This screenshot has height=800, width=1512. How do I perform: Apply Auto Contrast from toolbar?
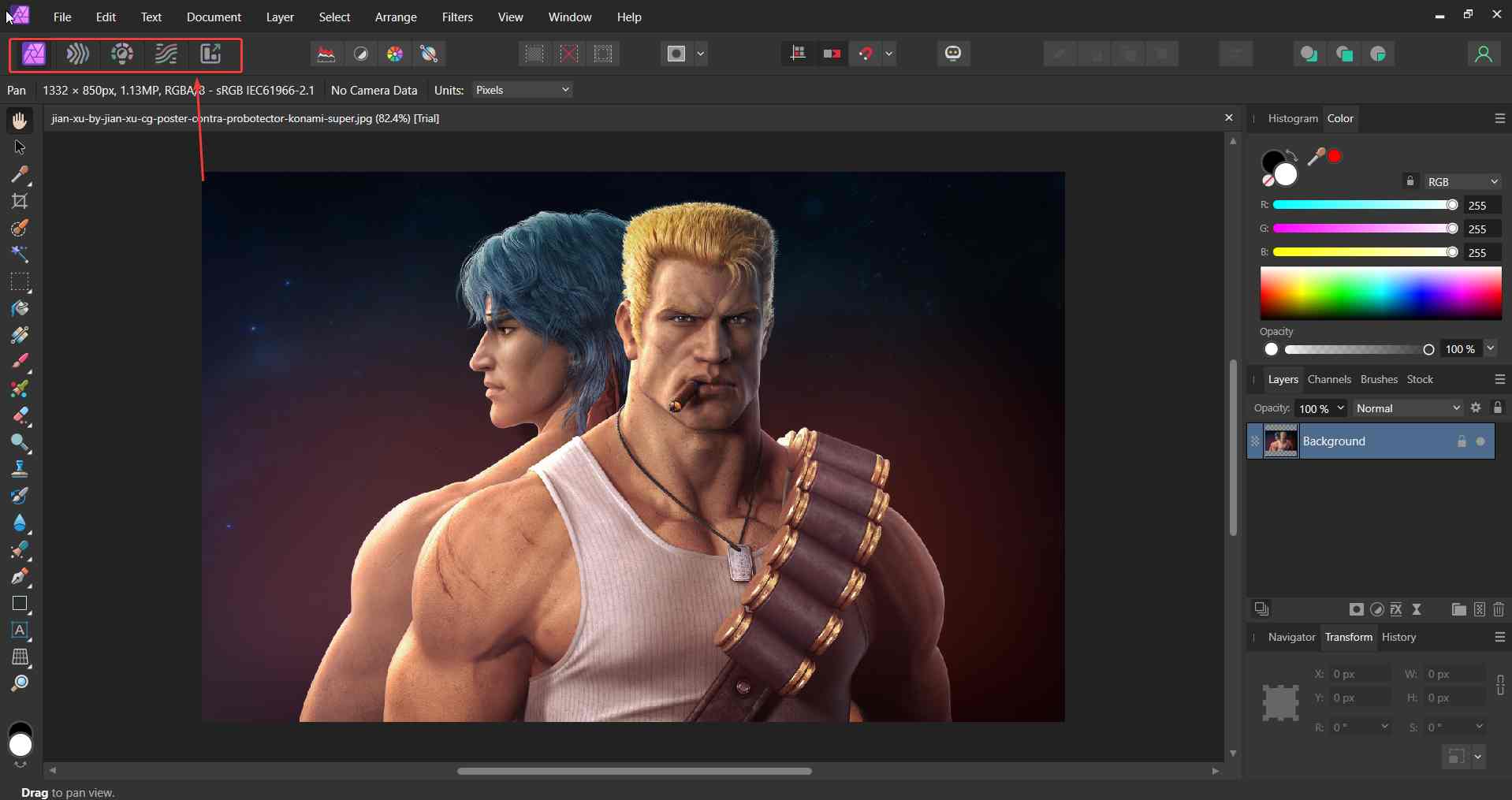[x=361, y=54]
